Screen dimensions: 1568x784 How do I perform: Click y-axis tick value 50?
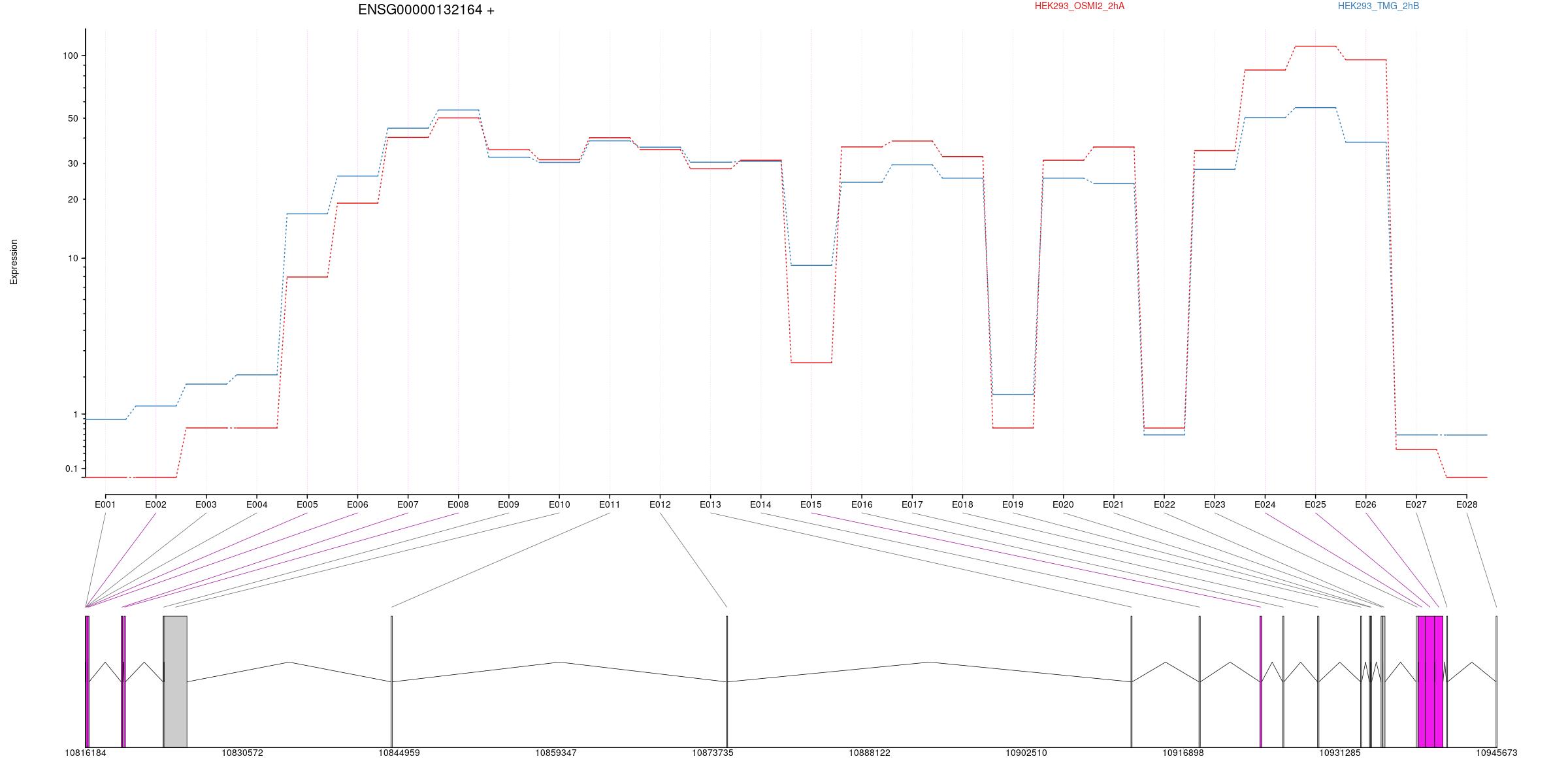73,118
